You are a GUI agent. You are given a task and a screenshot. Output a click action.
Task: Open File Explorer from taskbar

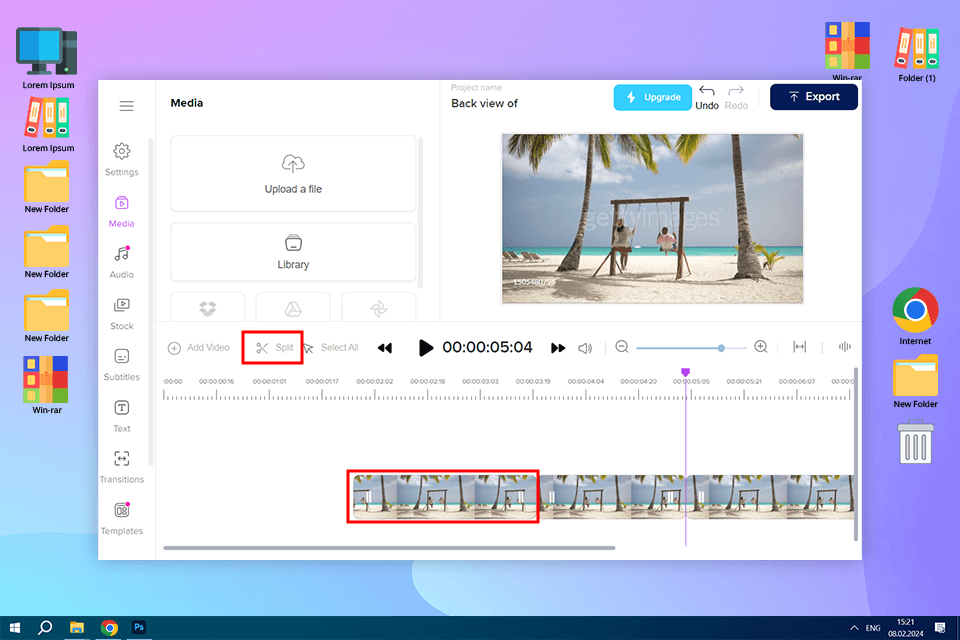pos(77,628)
